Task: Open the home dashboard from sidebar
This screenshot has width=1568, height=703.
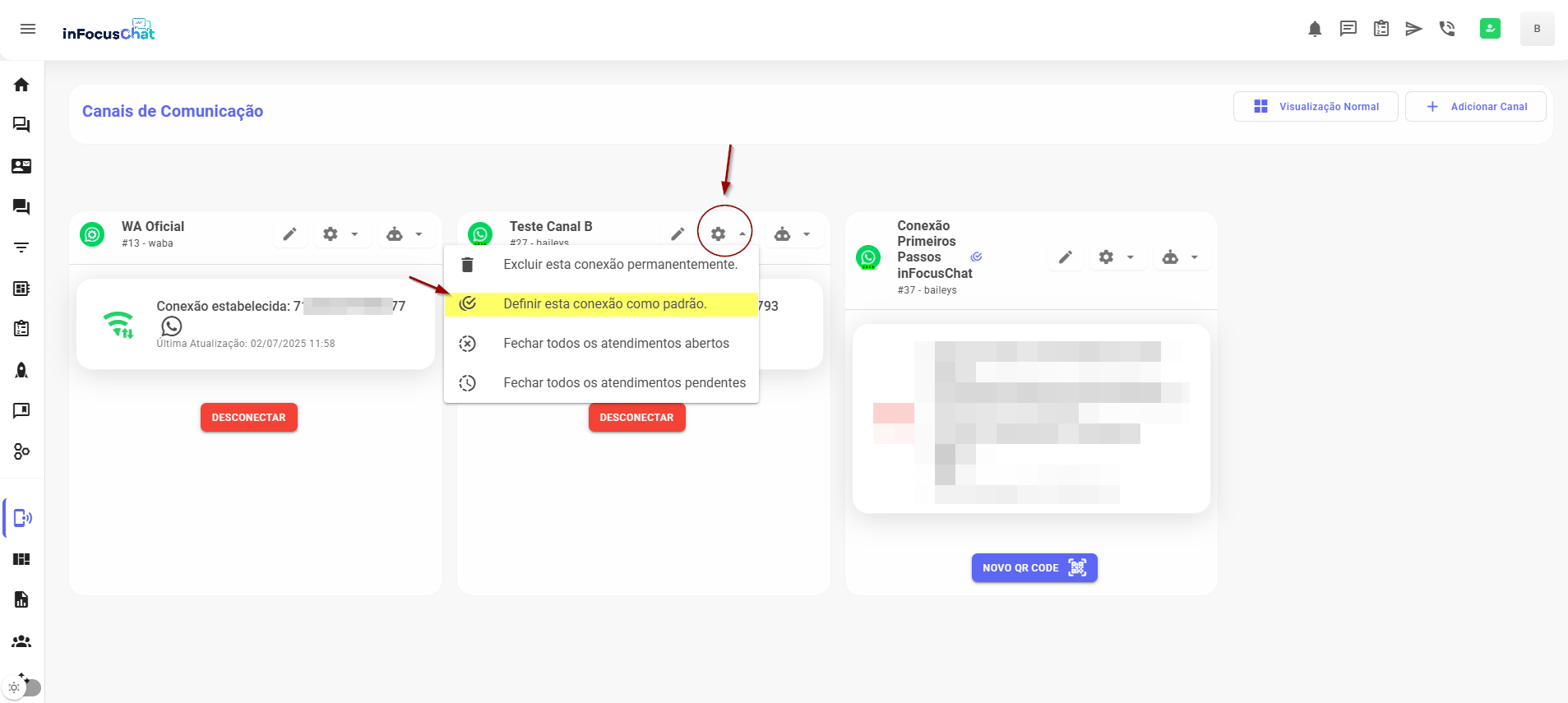Action: [21, 85]
